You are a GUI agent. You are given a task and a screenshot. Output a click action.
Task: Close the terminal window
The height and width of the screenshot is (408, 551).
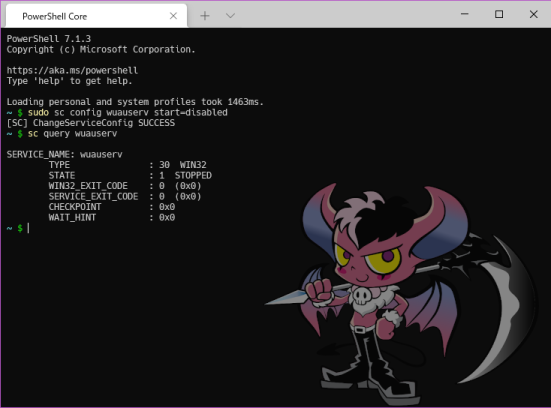coord(533,14)
